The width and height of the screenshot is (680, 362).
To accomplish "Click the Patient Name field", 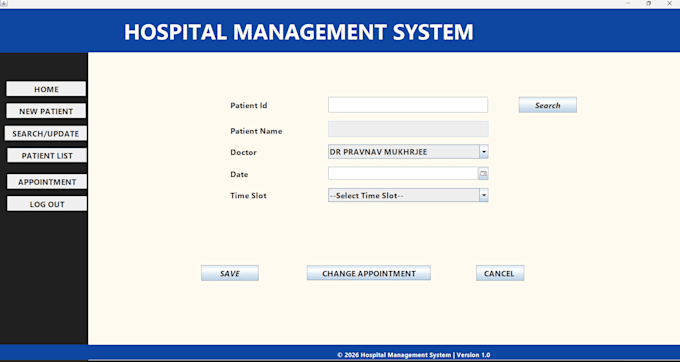I will point(408,129).
